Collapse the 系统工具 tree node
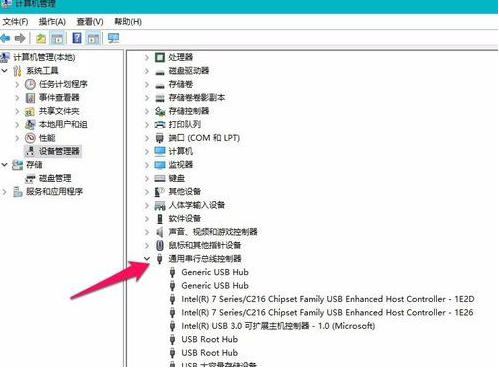Viewport: 499px width, 368px height. (4, 71)
